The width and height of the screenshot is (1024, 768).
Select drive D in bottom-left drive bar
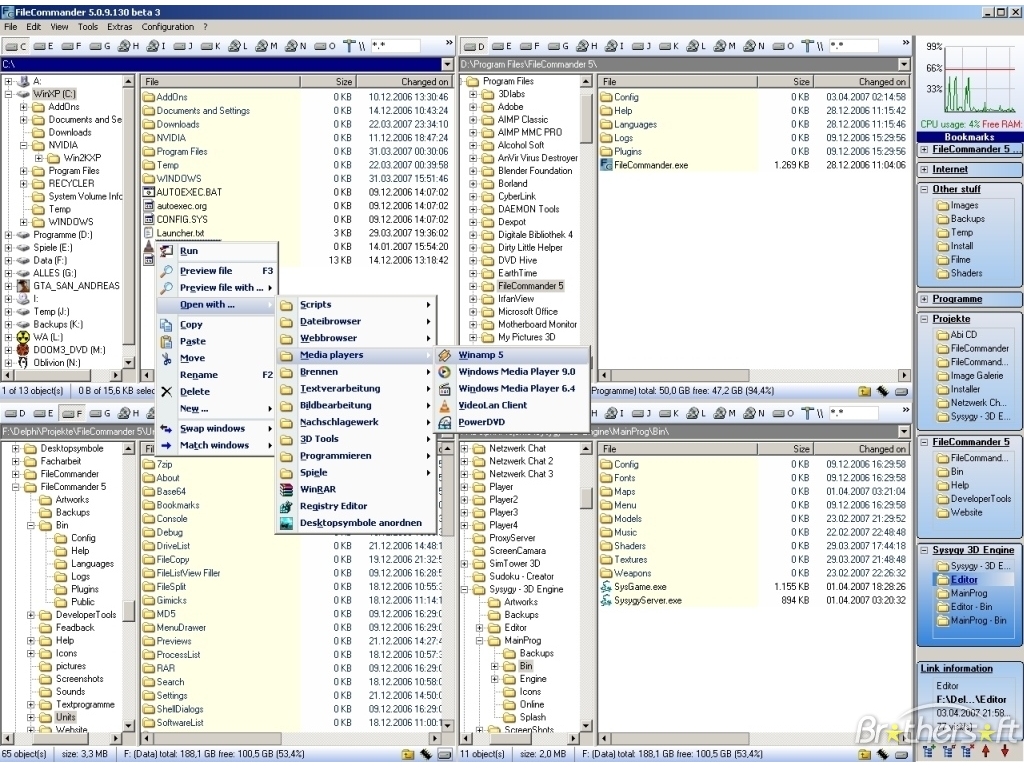click(14, 413)
